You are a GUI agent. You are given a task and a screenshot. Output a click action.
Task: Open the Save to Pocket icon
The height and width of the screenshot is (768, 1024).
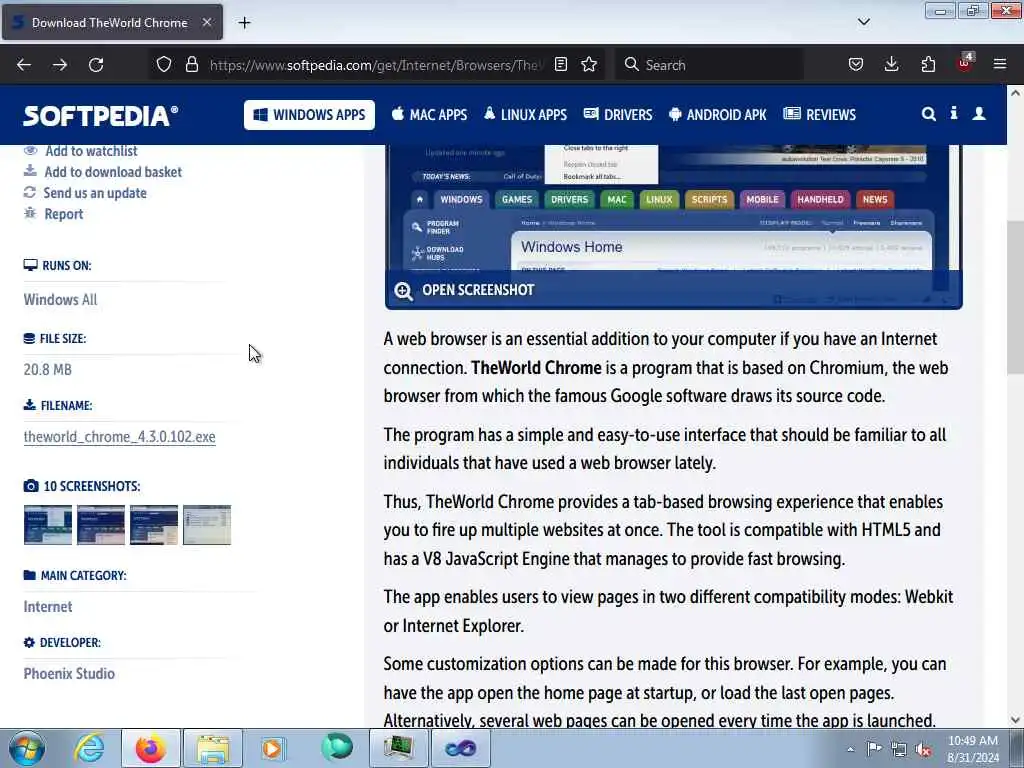coord(856,64)
